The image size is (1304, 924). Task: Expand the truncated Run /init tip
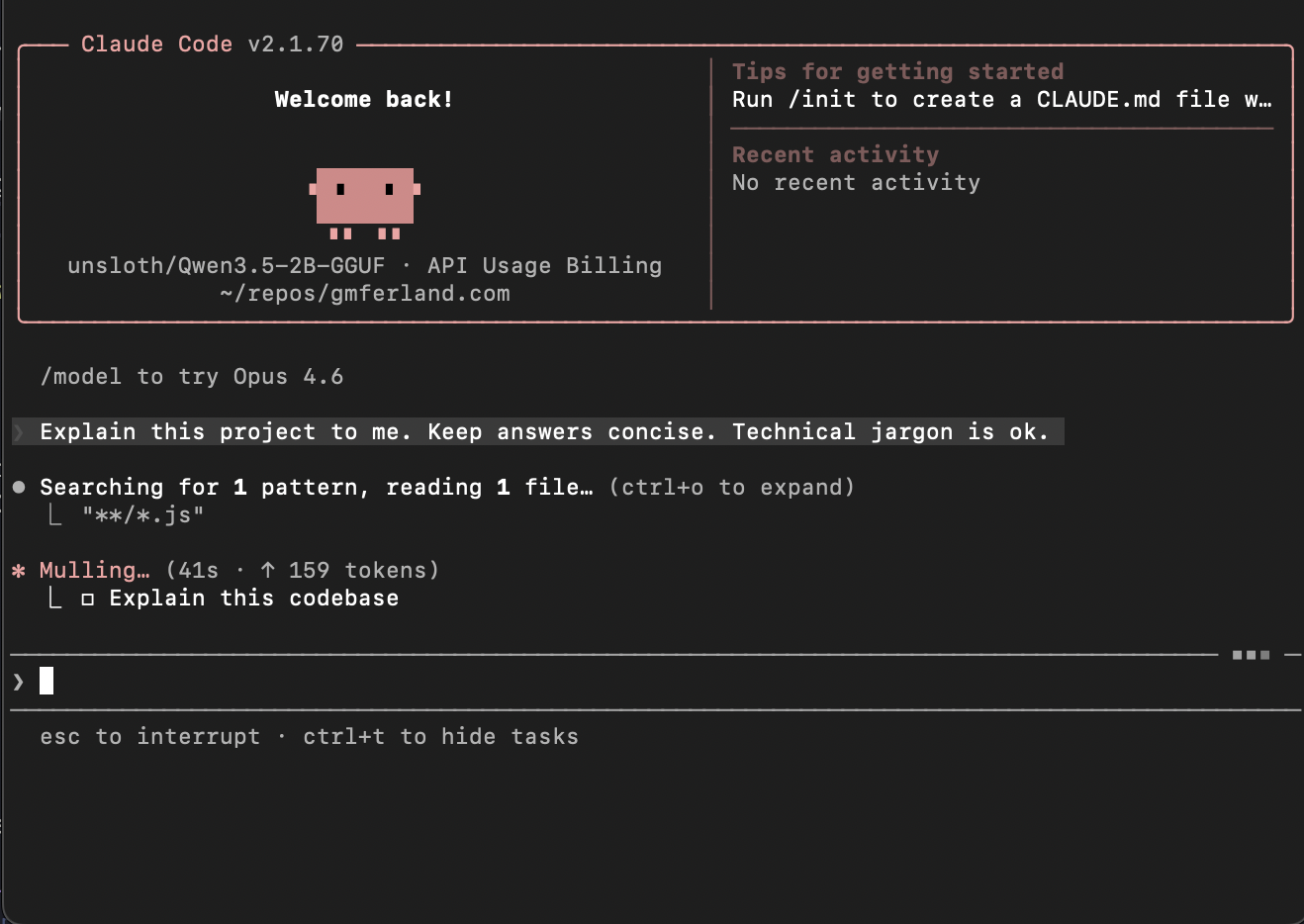(x=1001, y=100)
